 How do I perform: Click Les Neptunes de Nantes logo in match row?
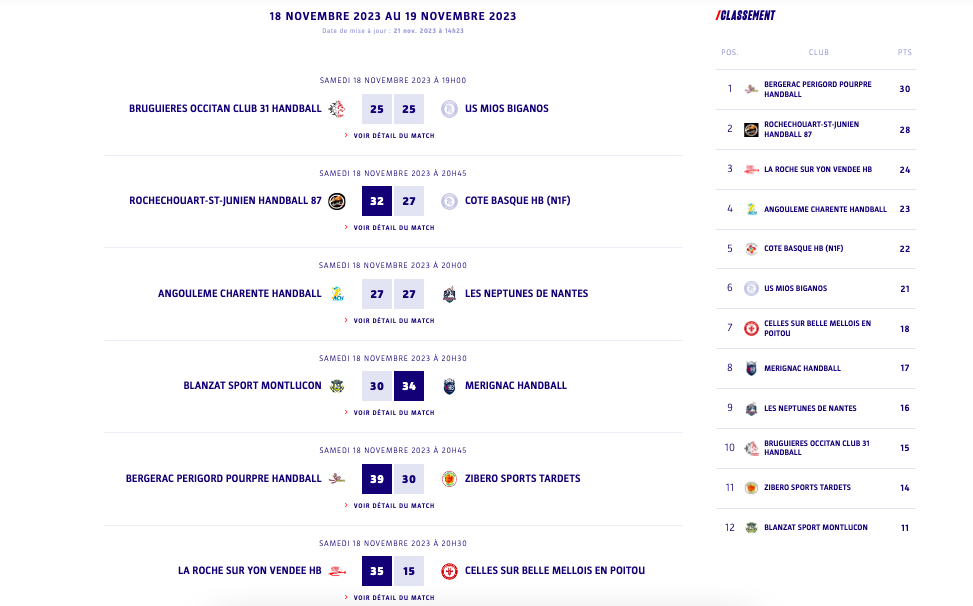coord(449,294)
